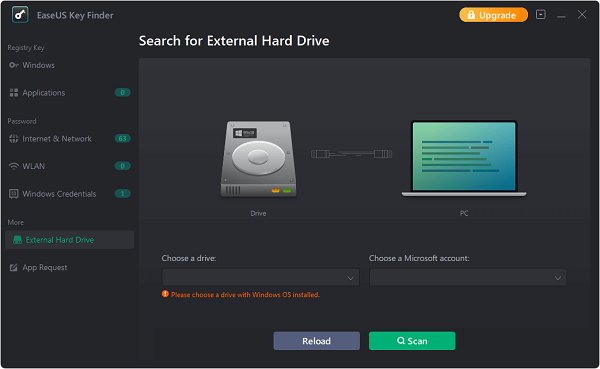Click the green Scan button
The height and width of the screenshot is (369, 600).
click(412, 341)
